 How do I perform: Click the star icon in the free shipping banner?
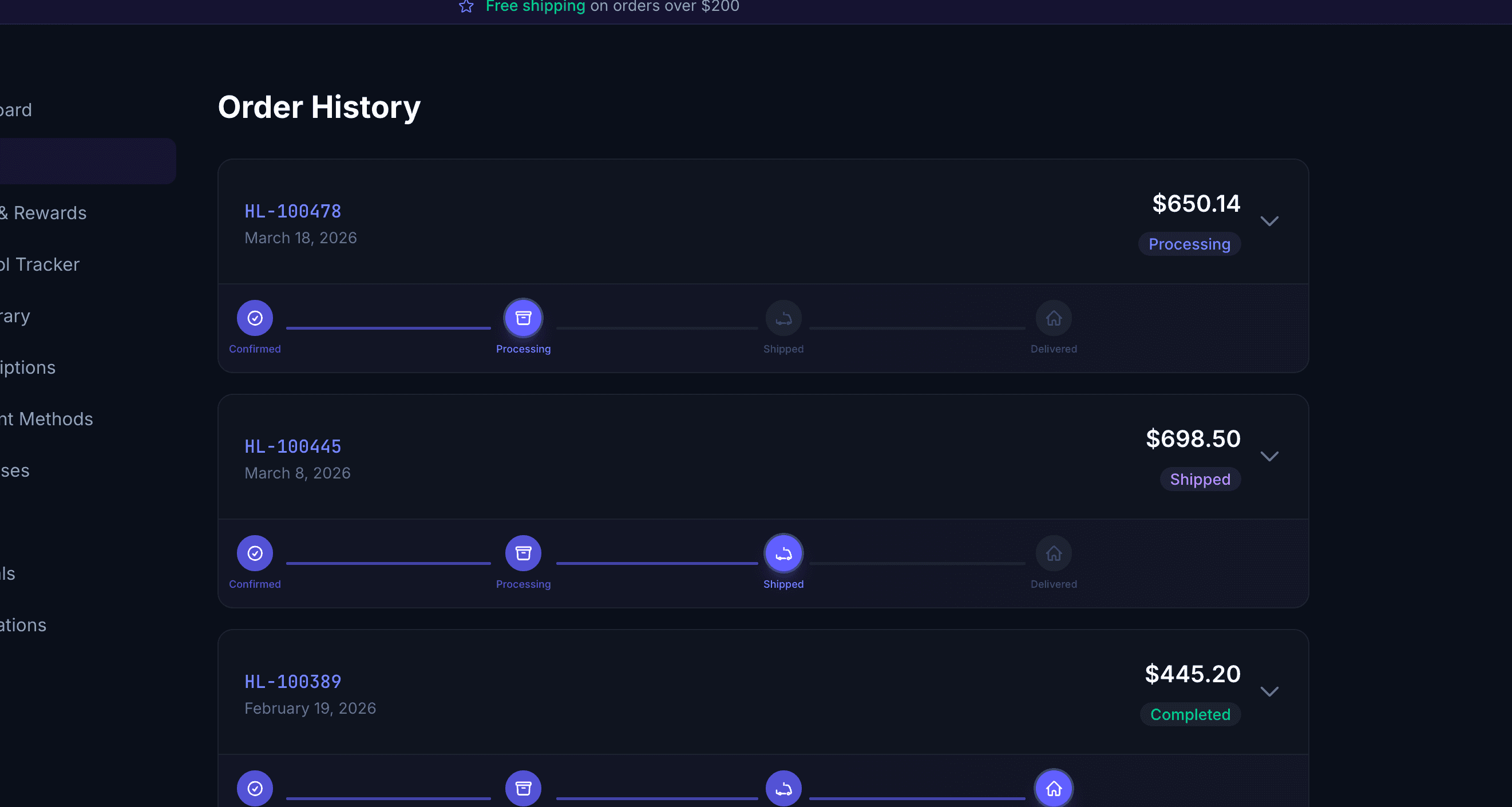[466, 7]
